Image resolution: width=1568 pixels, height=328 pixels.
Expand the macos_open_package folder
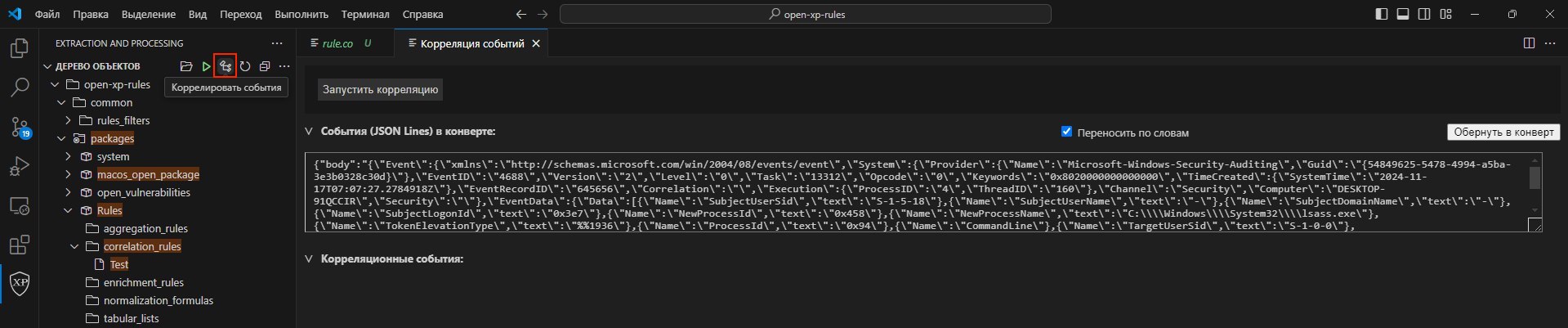click(68, 174)
